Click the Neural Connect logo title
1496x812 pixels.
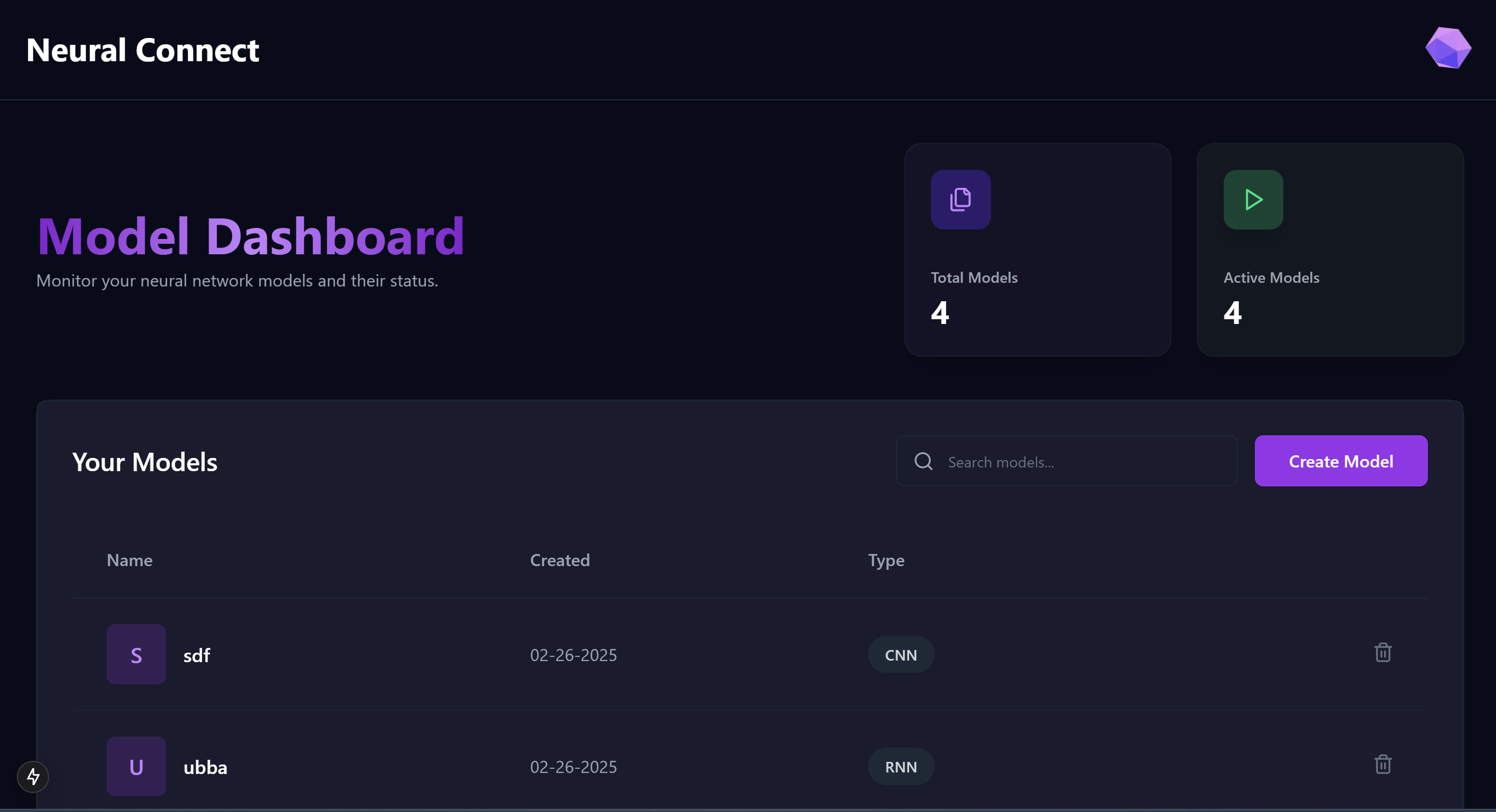click(142, 50)
